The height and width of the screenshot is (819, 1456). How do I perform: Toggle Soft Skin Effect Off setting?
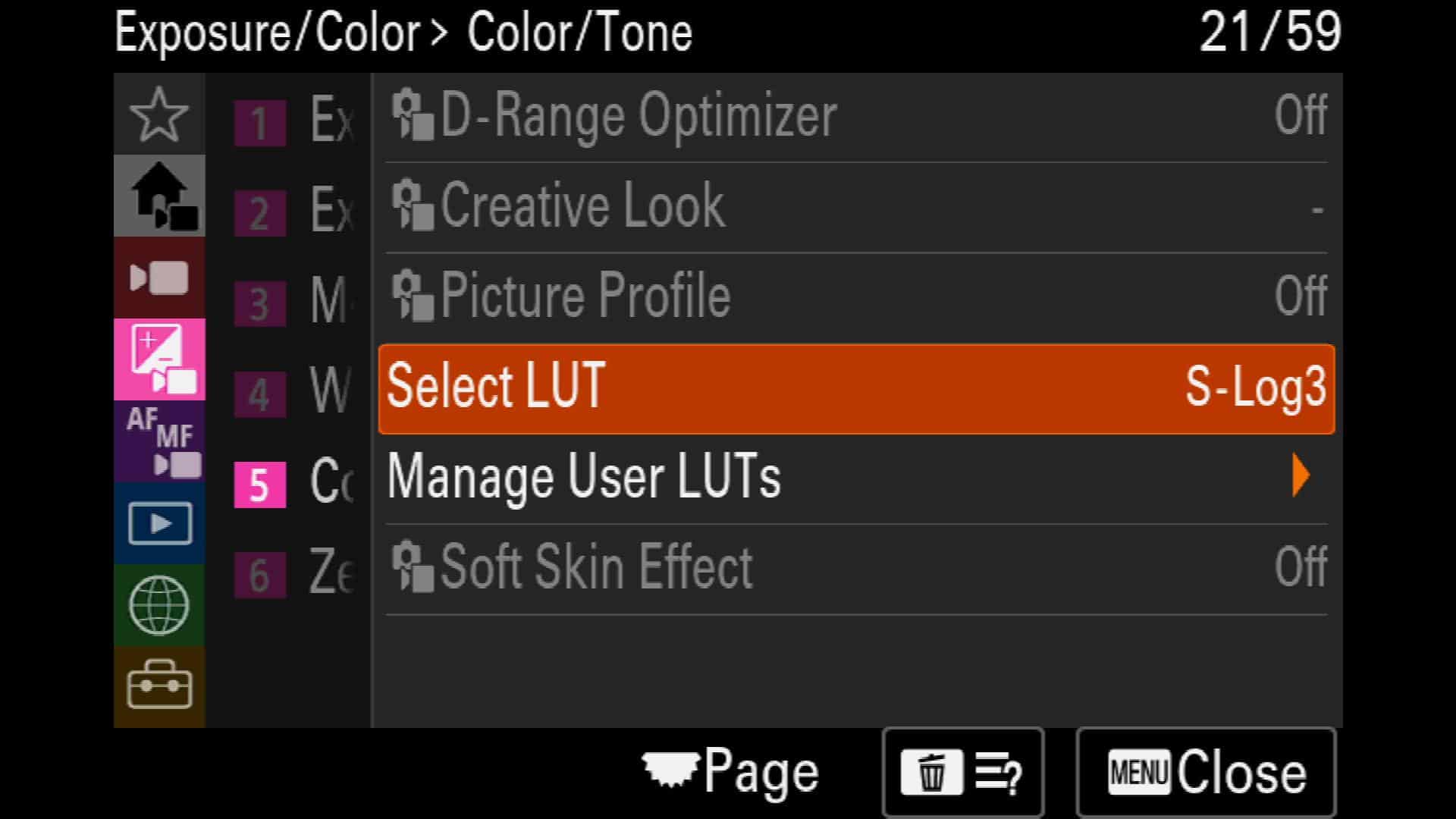[857, 569]
